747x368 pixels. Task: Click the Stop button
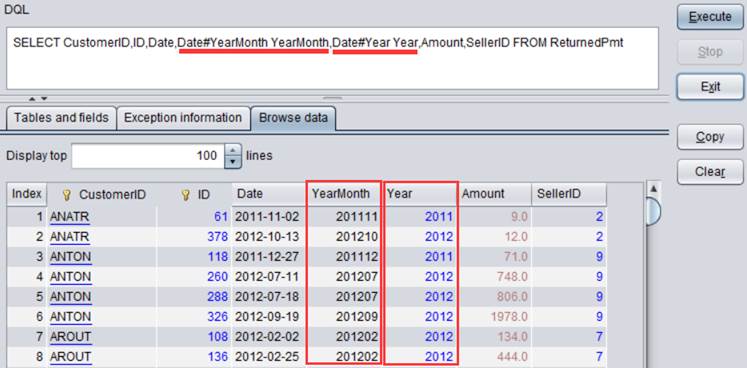[x=710, y=51]
